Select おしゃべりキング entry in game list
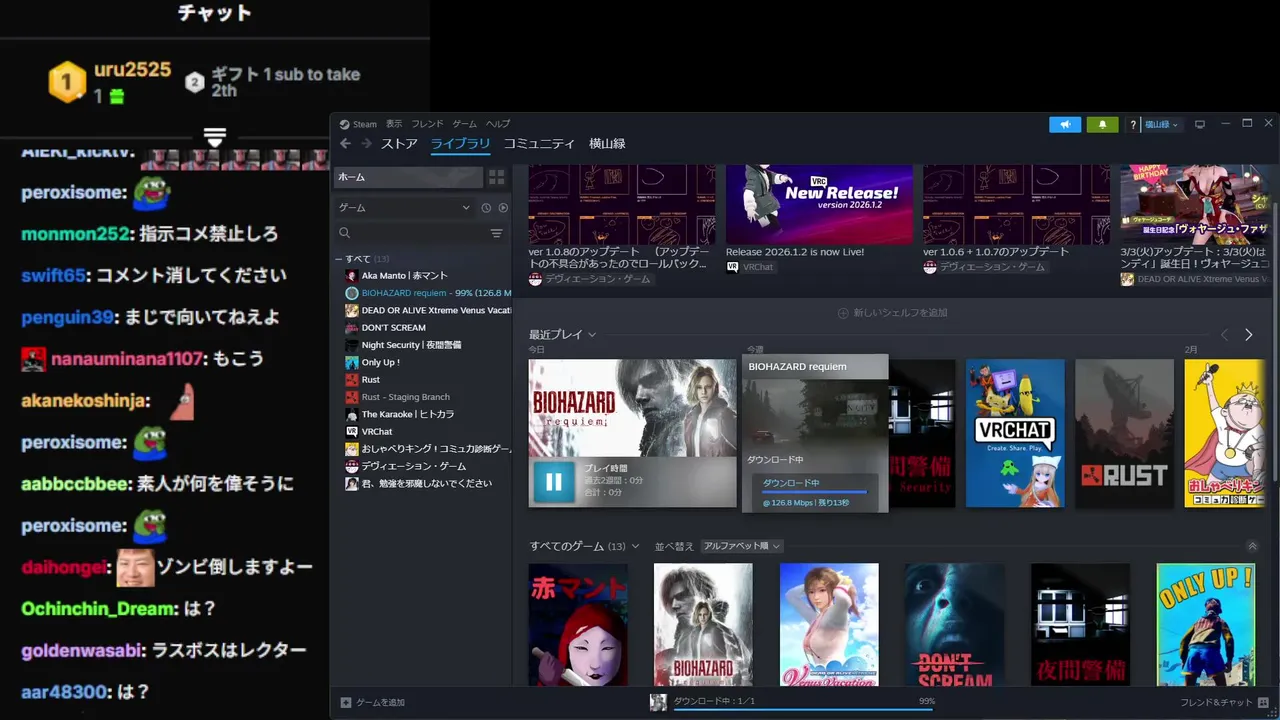 tap(428, 449)
